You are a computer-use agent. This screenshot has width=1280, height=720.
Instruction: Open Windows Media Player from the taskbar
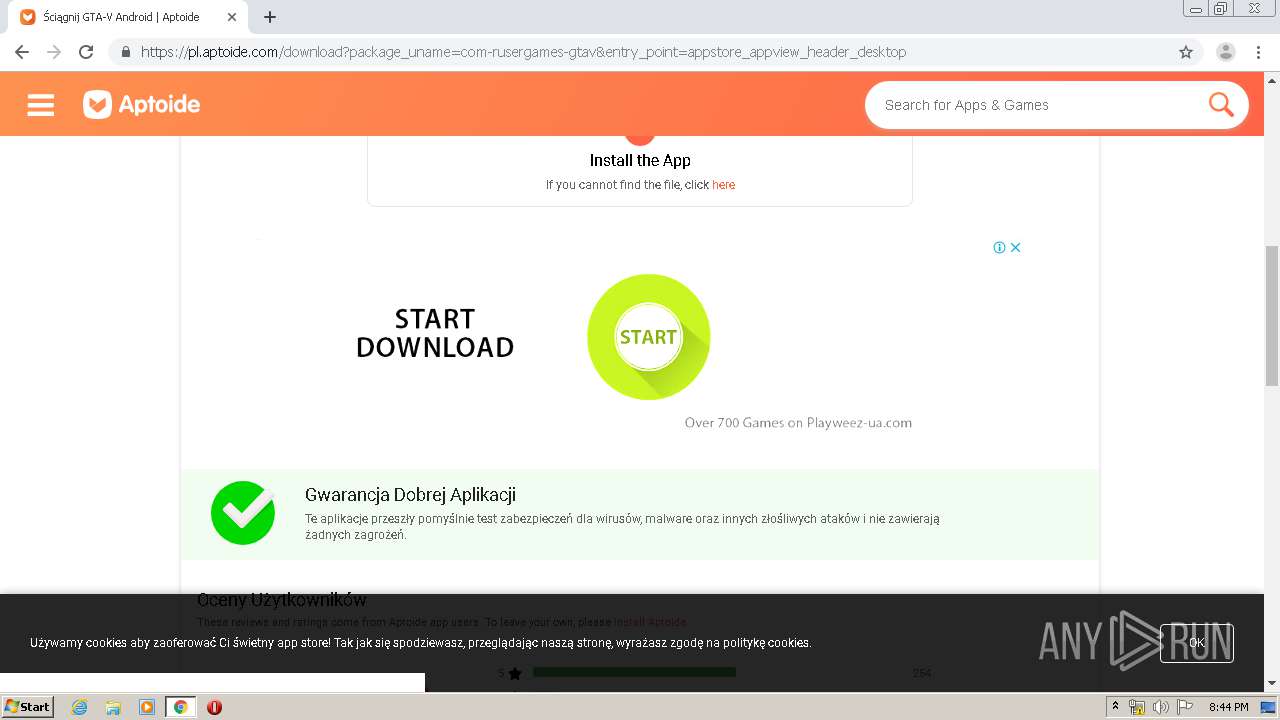147,707
